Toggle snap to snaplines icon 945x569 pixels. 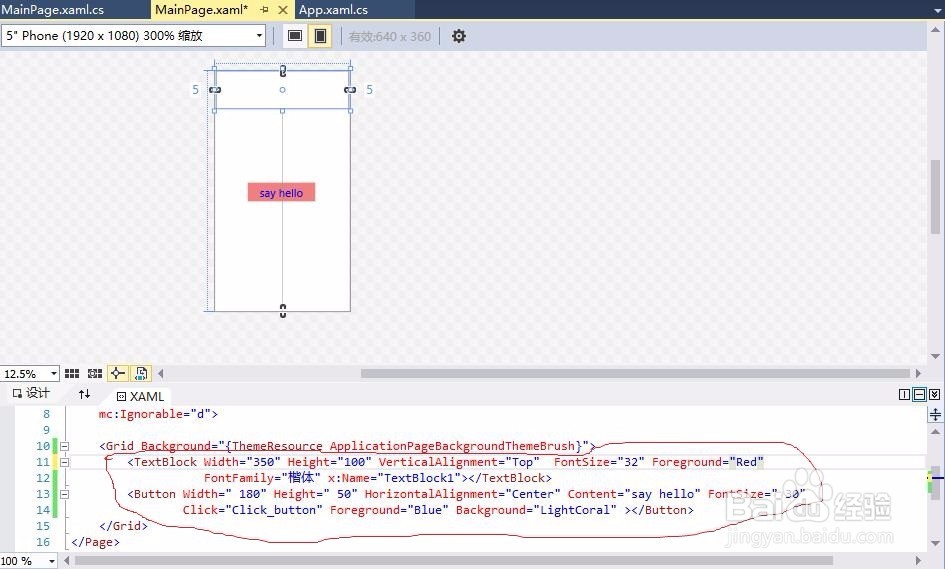click(x=118, y=374)
